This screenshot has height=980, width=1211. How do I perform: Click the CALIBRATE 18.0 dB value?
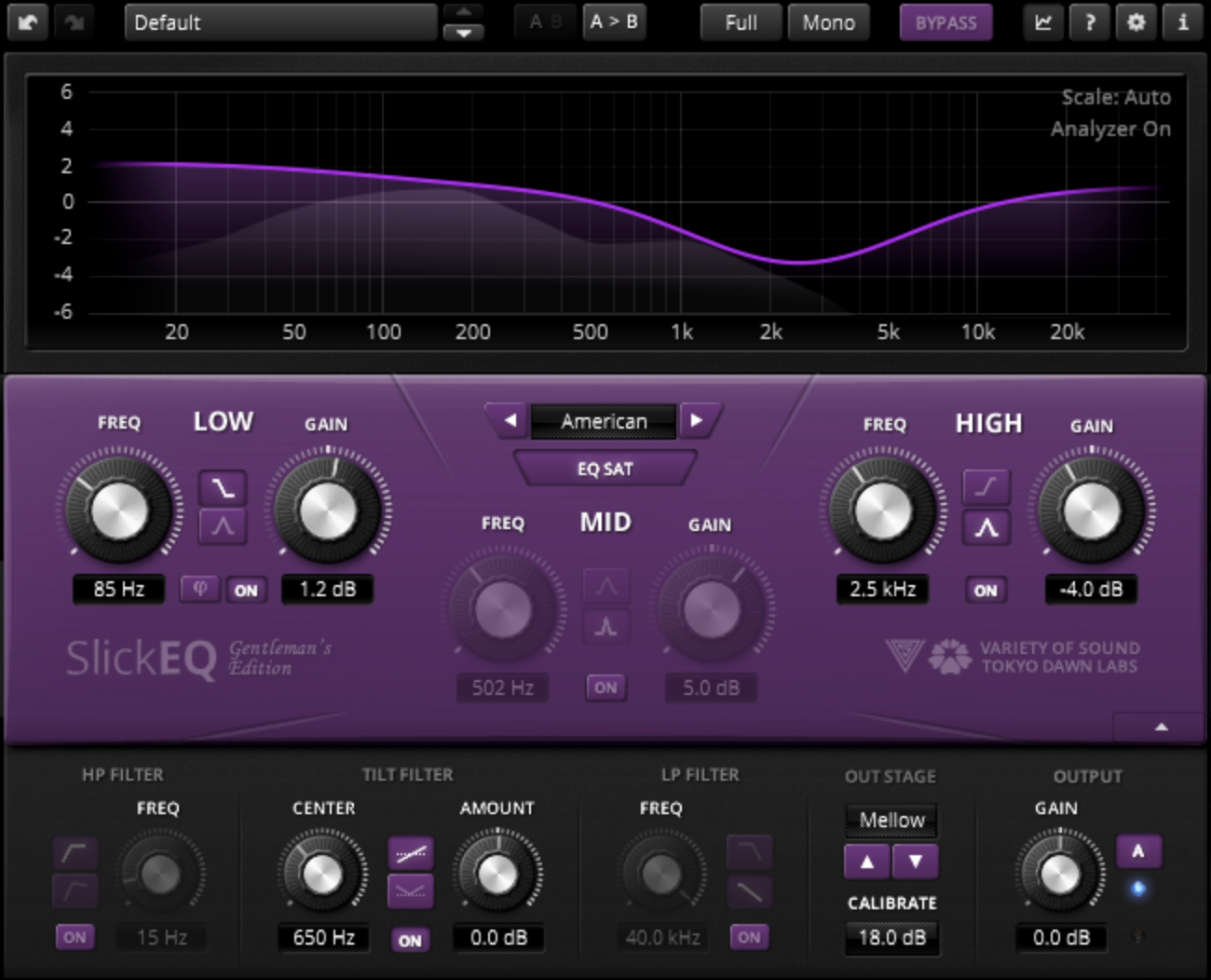point(891,937)
